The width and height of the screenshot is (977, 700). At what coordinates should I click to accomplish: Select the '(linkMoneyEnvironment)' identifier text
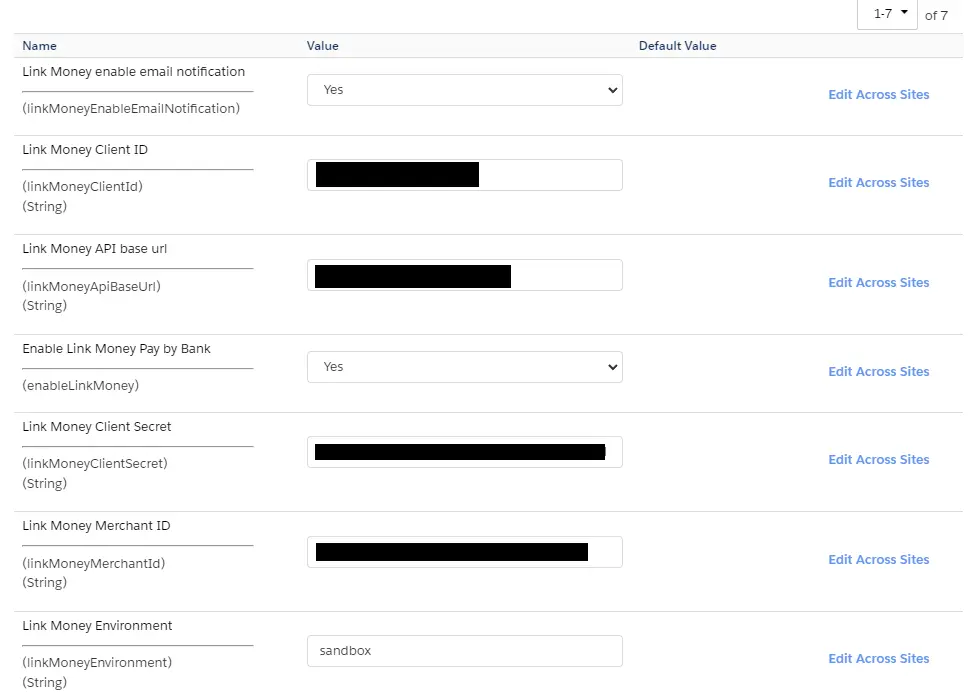click(97, 663)
